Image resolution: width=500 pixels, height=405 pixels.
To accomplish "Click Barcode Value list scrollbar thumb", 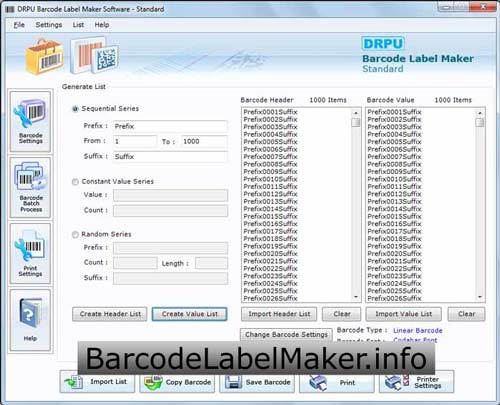I will click(x=480, y=122).
